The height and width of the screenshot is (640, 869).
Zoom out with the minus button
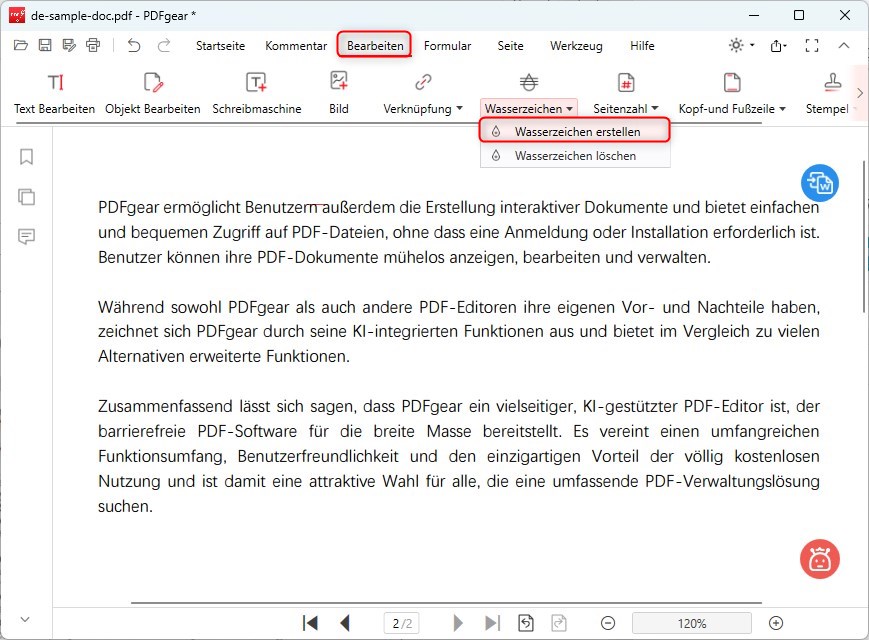[x=608, y=623]
